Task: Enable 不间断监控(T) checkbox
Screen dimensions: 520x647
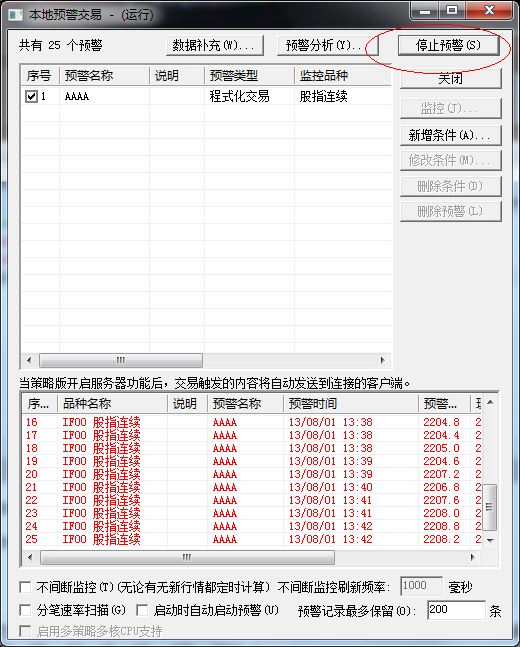Action: click(26, 587)
